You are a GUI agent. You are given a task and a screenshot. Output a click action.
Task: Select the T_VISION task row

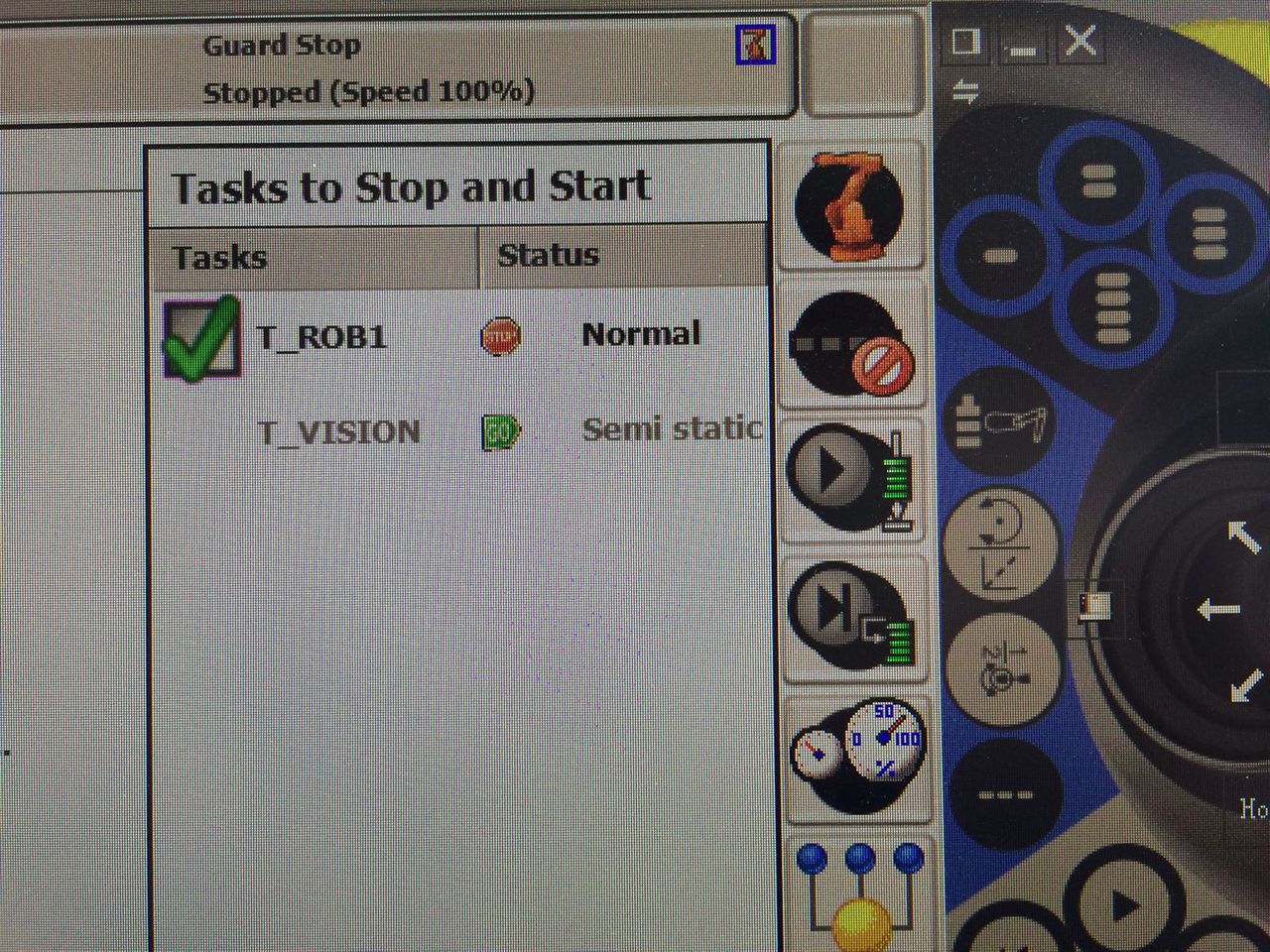coord(459,431)
